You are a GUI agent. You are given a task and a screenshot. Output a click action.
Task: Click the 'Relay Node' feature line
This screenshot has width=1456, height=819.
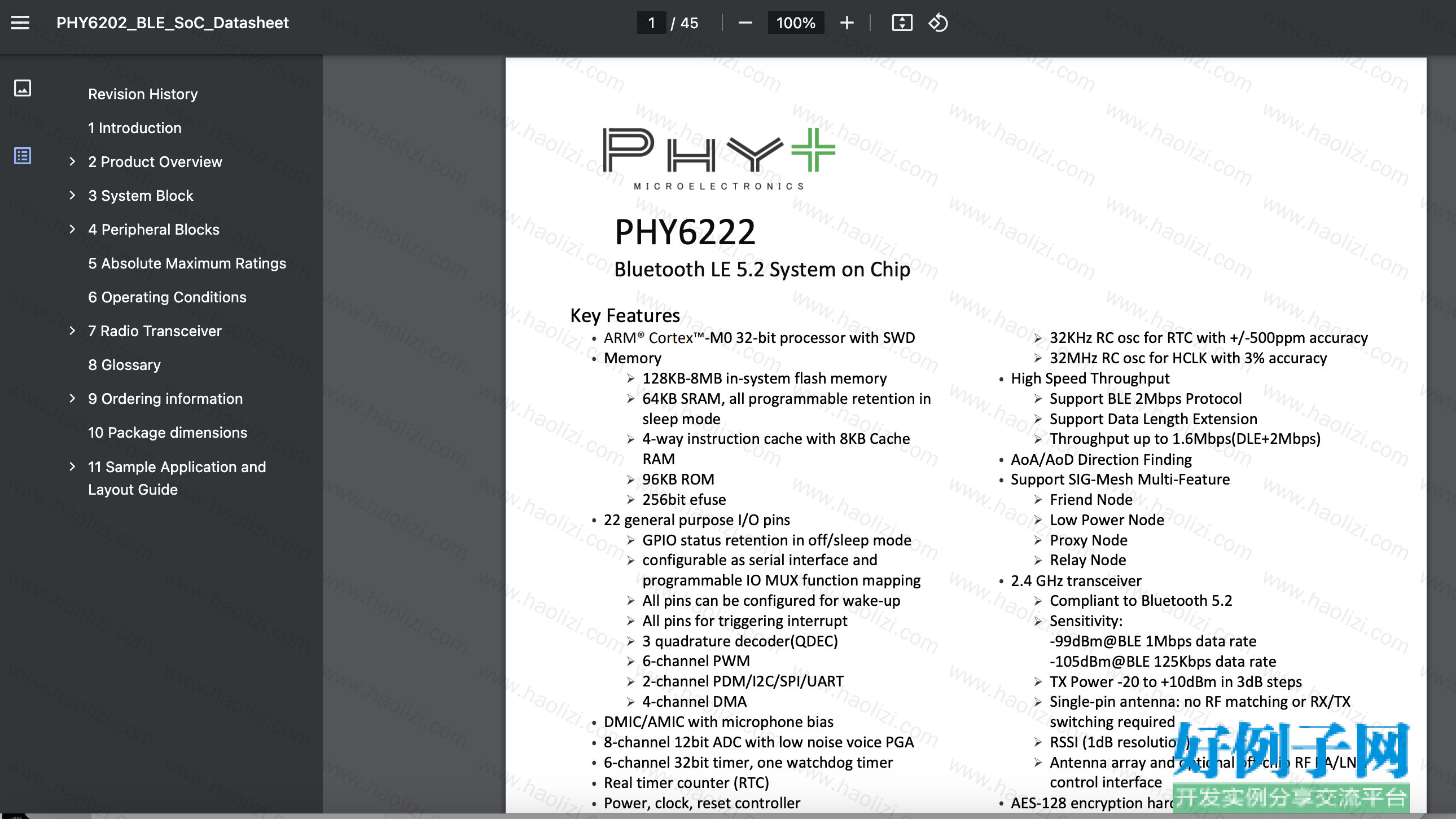(x=1088, y=560)
